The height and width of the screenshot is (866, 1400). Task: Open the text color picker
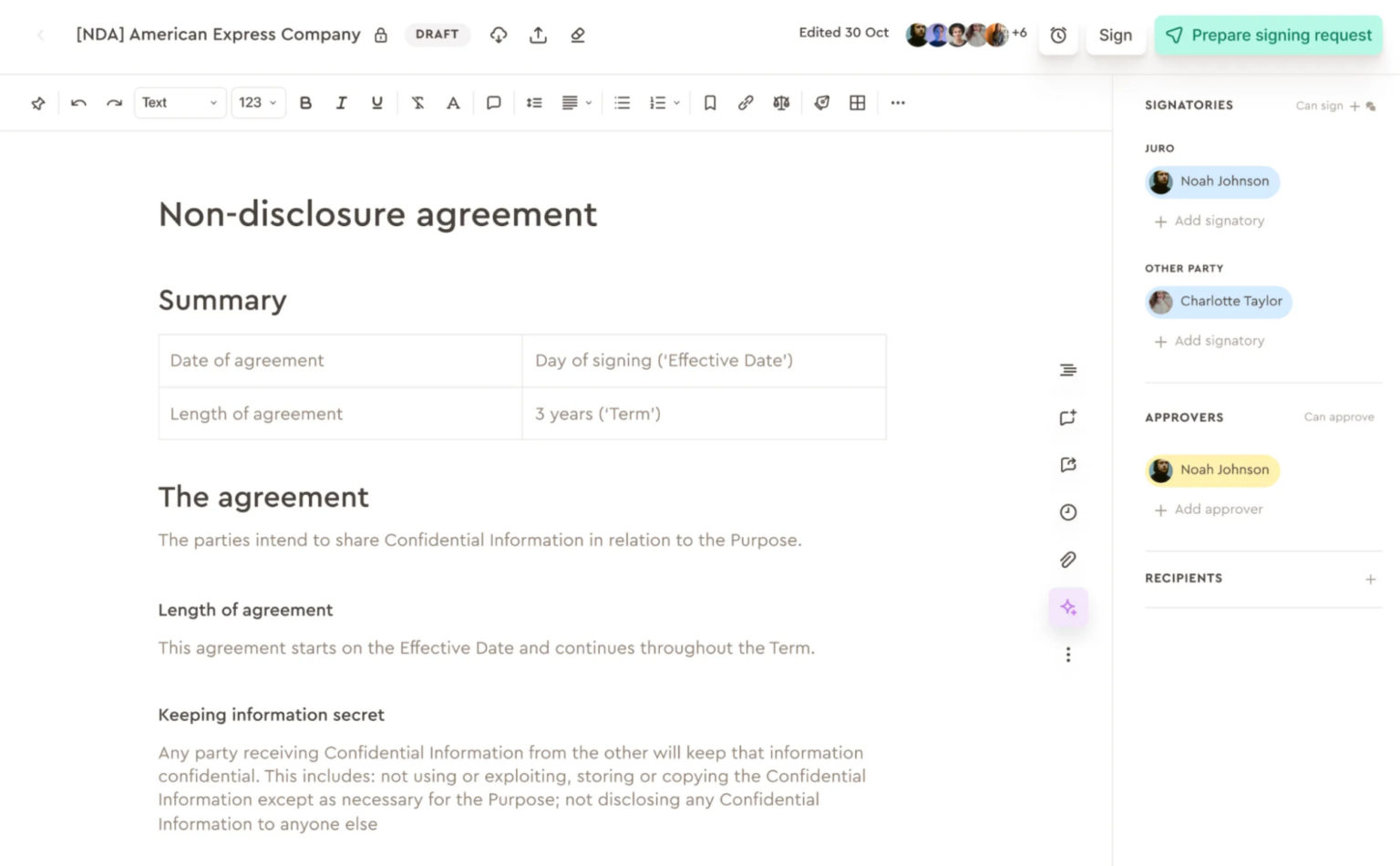click(453, 102)
